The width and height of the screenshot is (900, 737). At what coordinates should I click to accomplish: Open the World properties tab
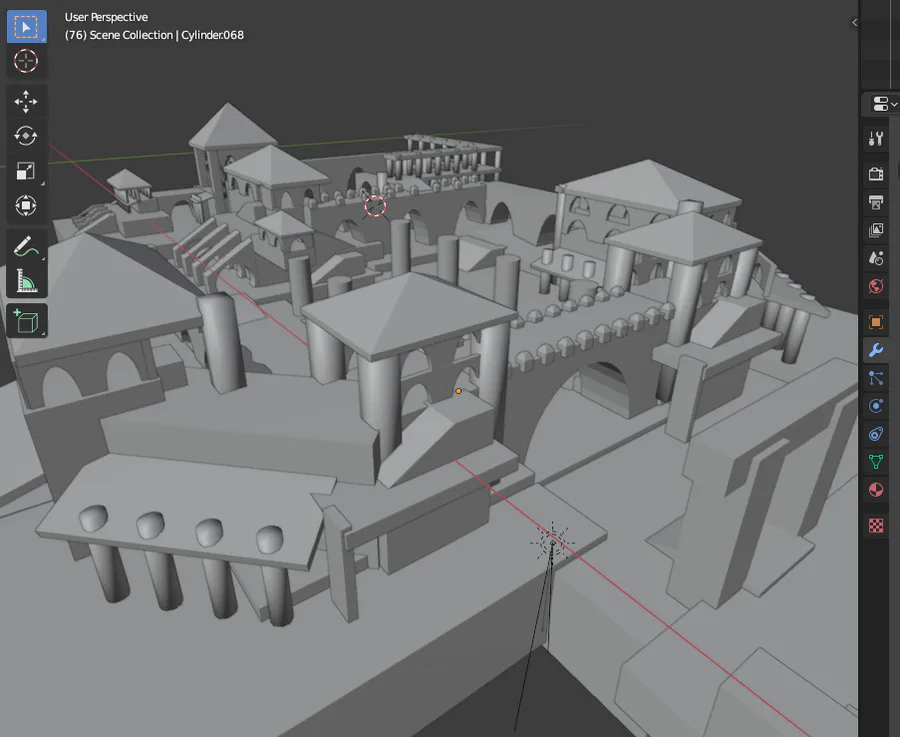876,286
